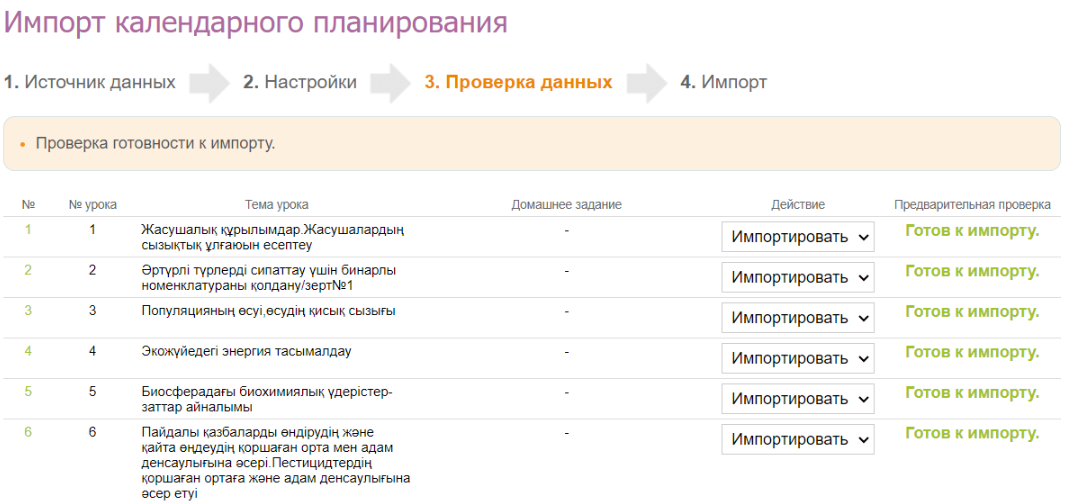Click the green row number 5
This screenshot has height=503, width=1068.
tap(28, 392)
